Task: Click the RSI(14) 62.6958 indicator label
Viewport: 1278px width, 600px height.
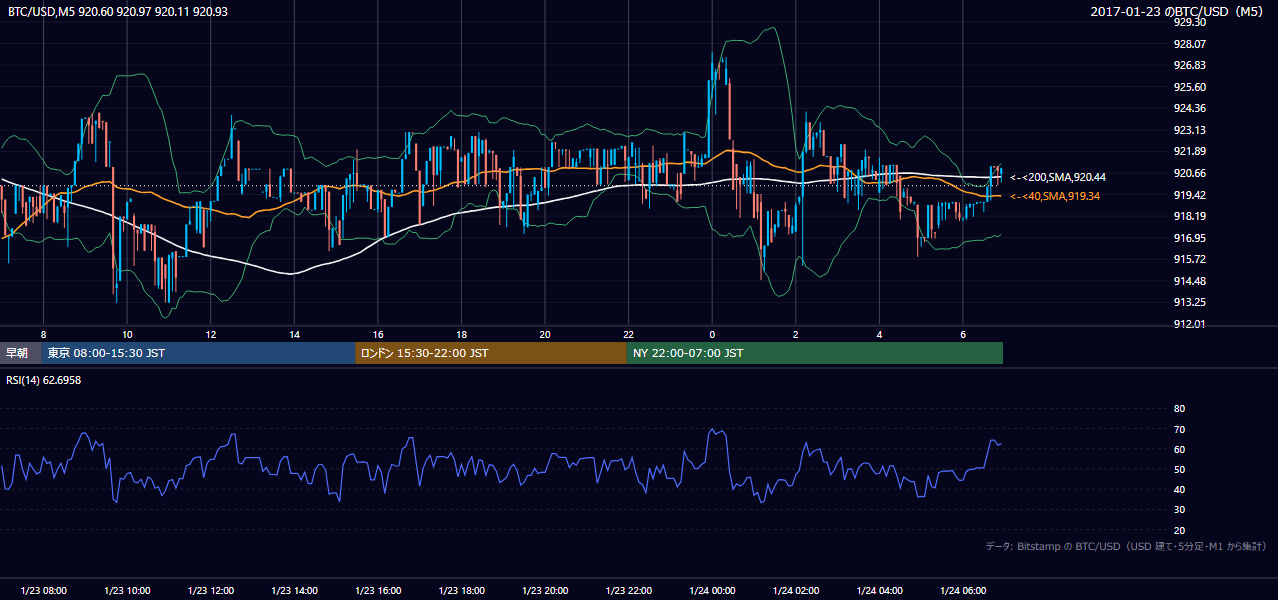Action: pos(45,380)
